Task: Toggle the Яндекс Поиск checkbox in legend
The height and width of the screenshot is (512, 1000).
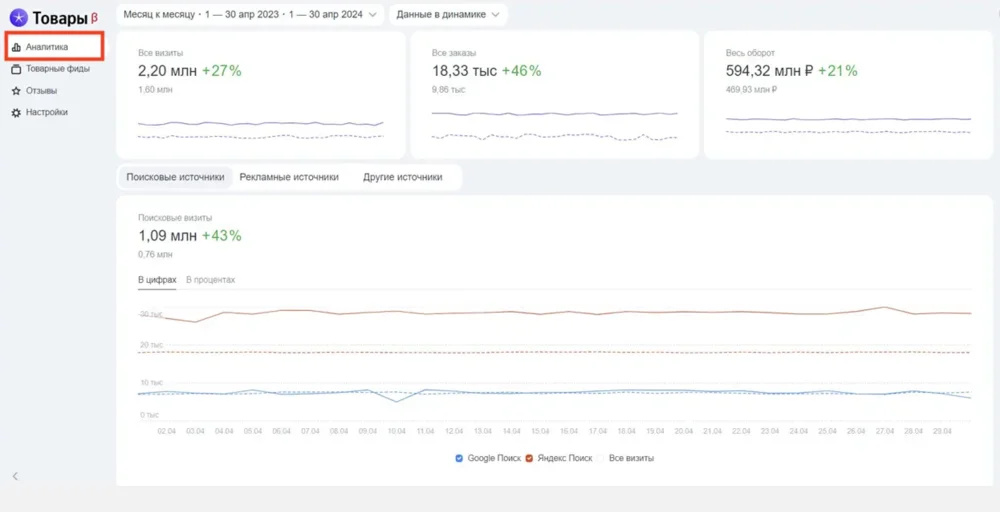Action: click(529, 458)
